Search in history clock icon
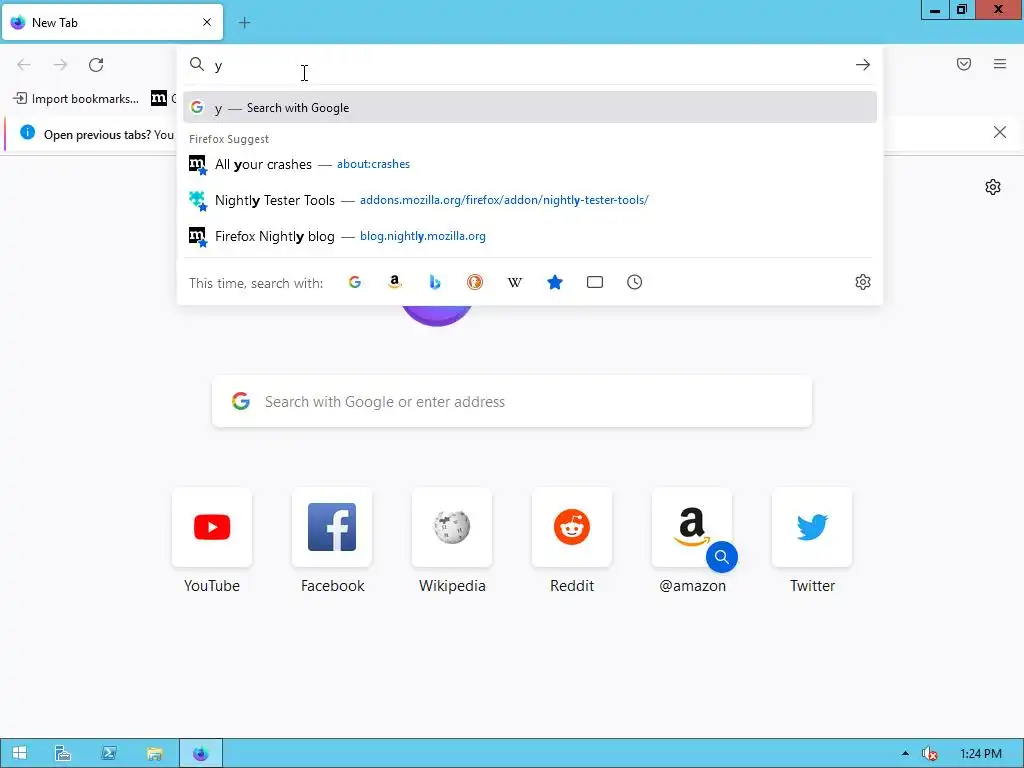Screen dimensions: 1024x768 pyautogui.click(x=635, y=282)
